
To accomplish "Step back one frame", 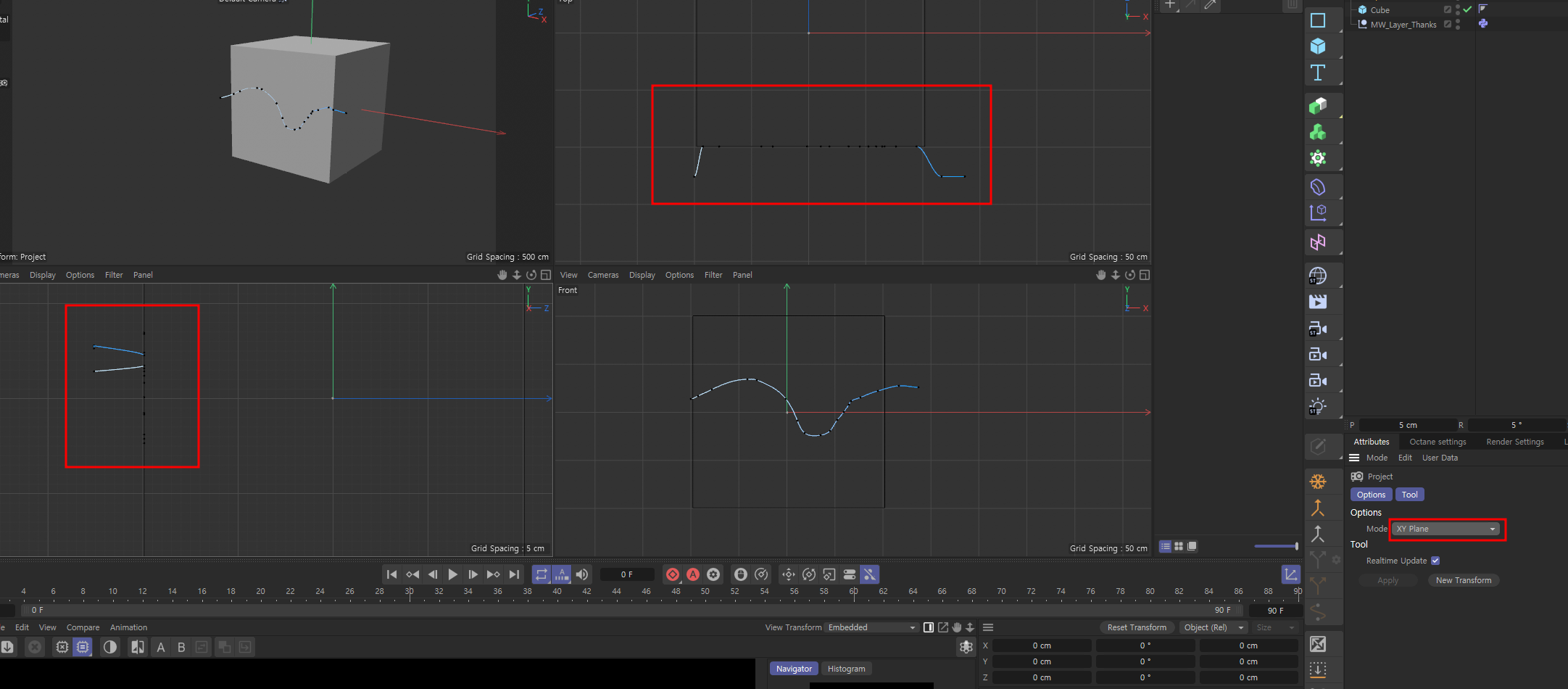I will pos(433,574).
